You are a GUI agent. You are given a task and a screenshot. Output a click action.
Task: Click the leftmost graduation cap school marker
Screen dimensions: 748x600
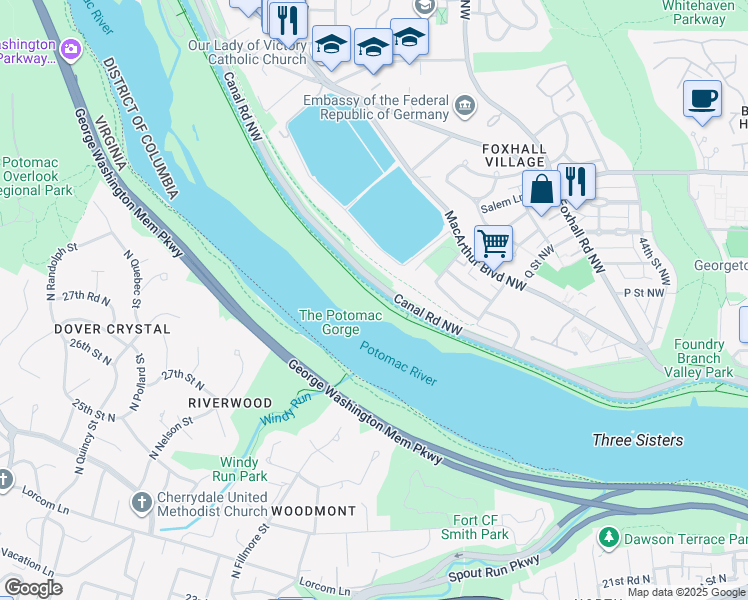[x=332, y=44]
